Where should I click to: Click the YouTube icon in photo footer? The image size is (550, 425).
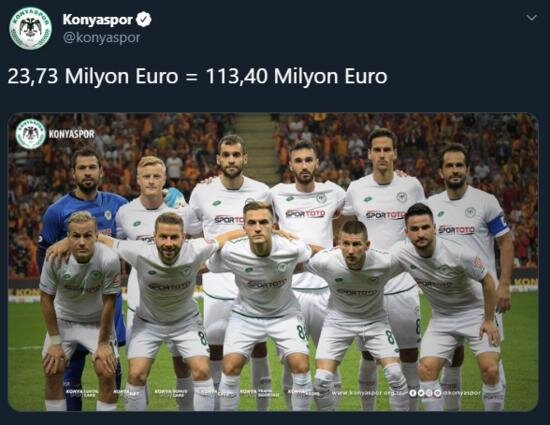(x=437, y=393)
